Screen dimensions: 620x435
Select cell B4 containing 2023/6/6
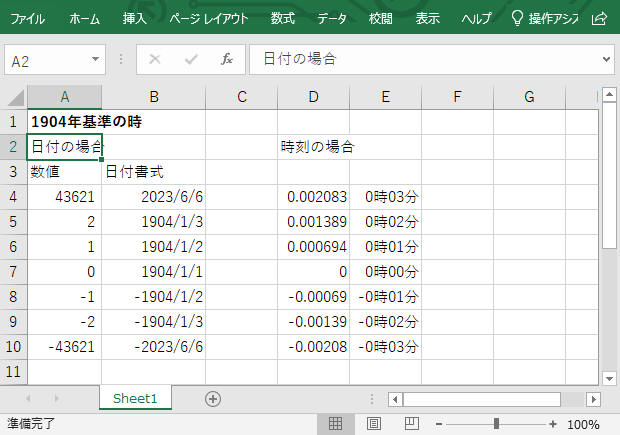153,197
